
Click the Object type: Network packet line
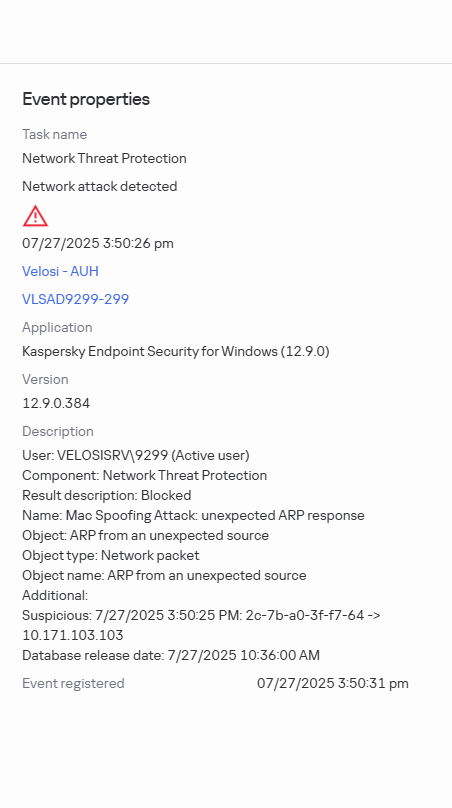coord(111,556)
